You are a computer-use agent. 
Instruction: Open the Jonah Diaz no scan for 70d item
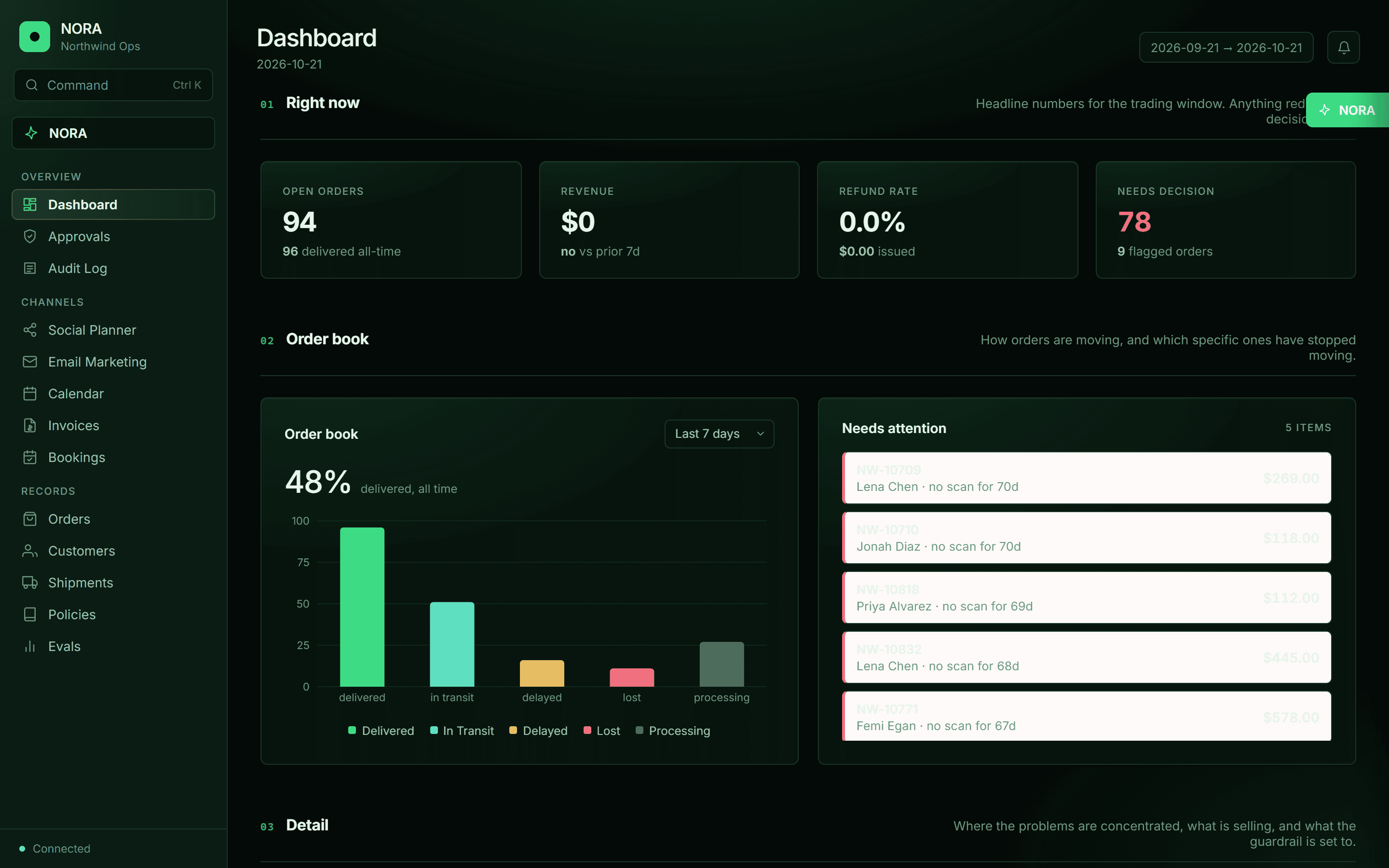click(x=1087, y=538)
